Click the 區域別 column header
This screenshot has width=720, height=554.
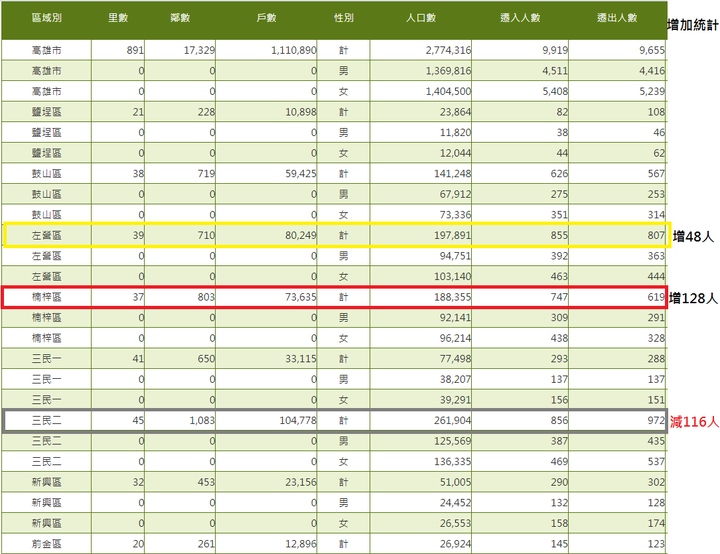pyautogui.click(x=46, y=18)
